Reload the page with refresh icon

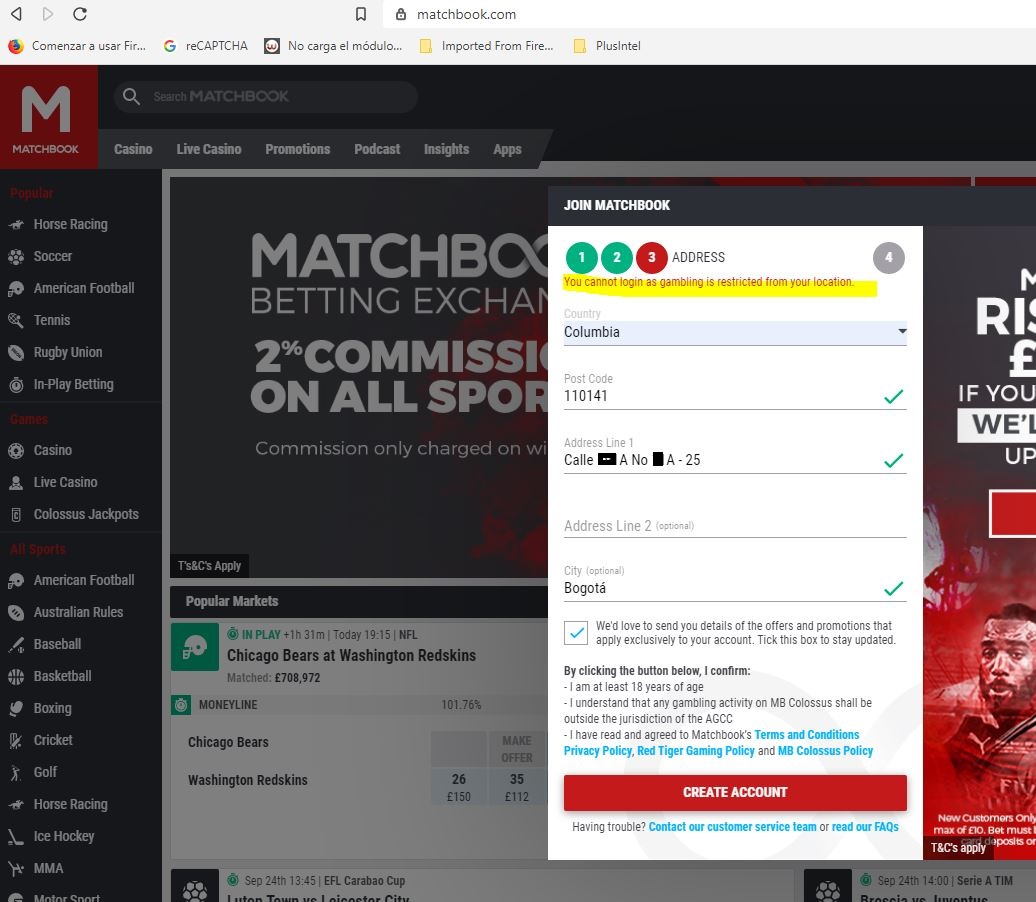(80, 14)
